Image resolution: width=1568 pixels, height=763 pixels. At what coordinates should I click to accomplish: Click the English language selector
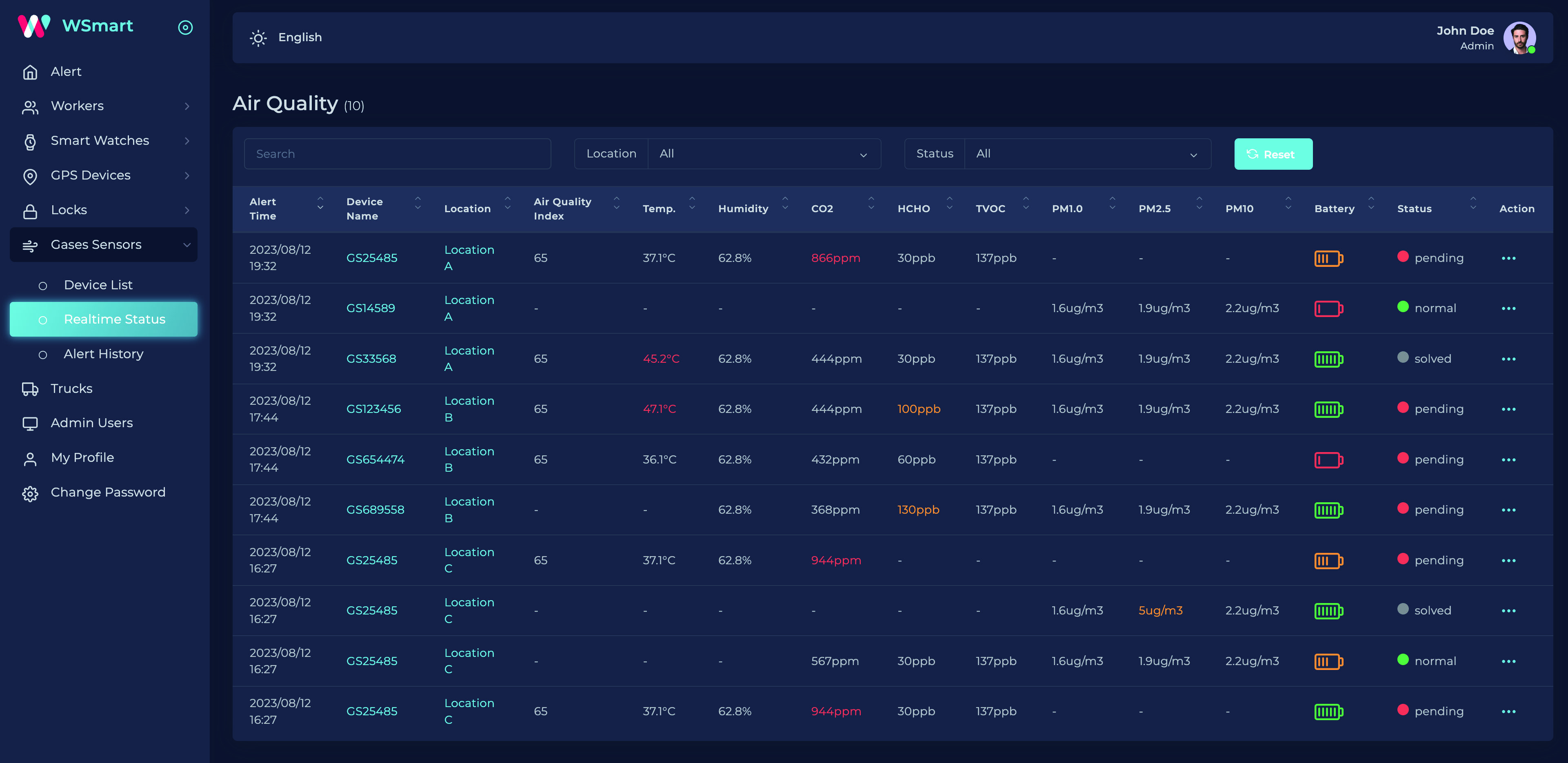click(300, 38)
